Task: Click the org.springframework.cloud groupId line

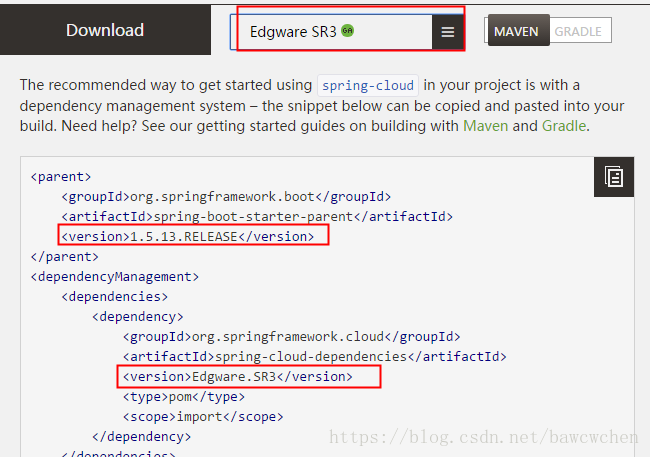Action: (x=291, y=336)
